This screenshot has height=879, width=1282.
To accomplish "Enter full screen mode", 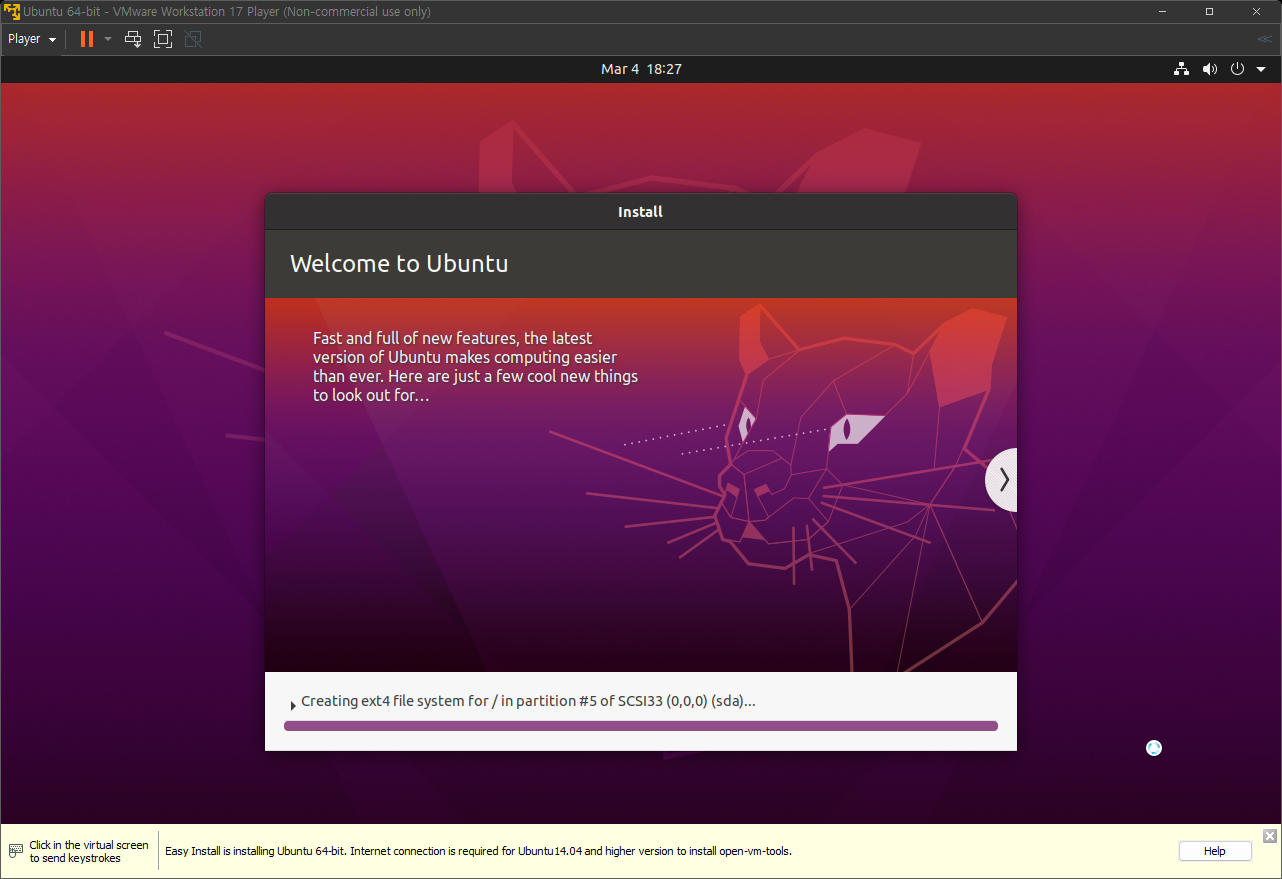I will (x=163, y=39).
